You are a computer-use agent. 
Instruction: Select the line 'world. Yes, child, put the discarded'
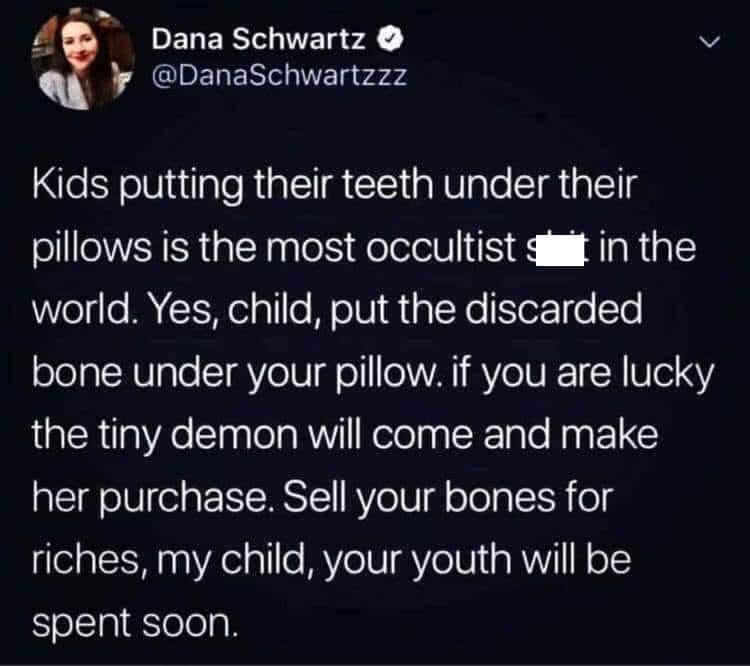coord(337,310)
